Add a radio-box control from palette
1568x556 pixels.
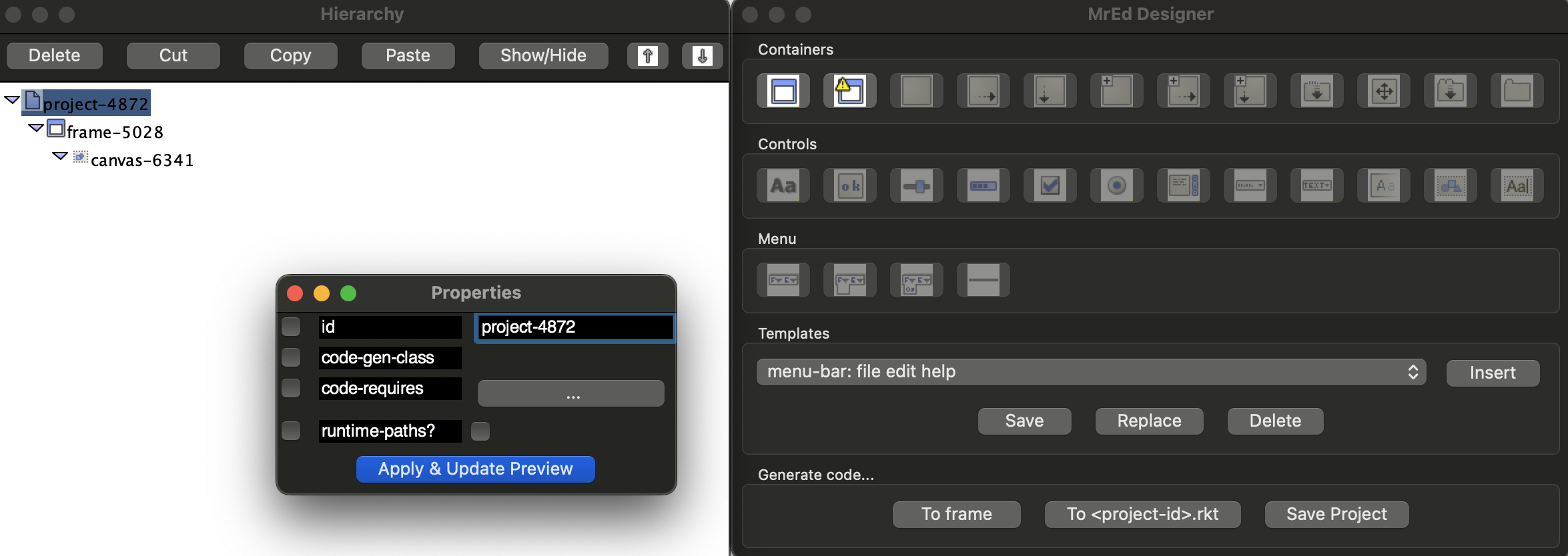[x=1117, y=185]
